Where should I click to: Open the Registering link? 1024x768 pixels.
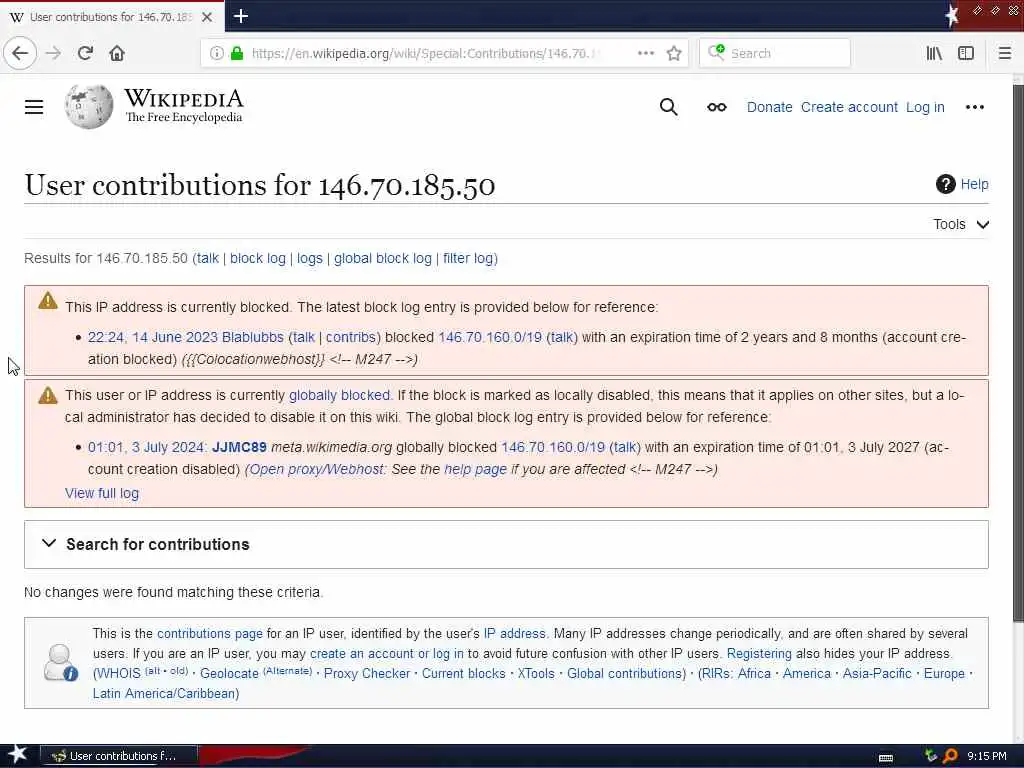point(759,654)
